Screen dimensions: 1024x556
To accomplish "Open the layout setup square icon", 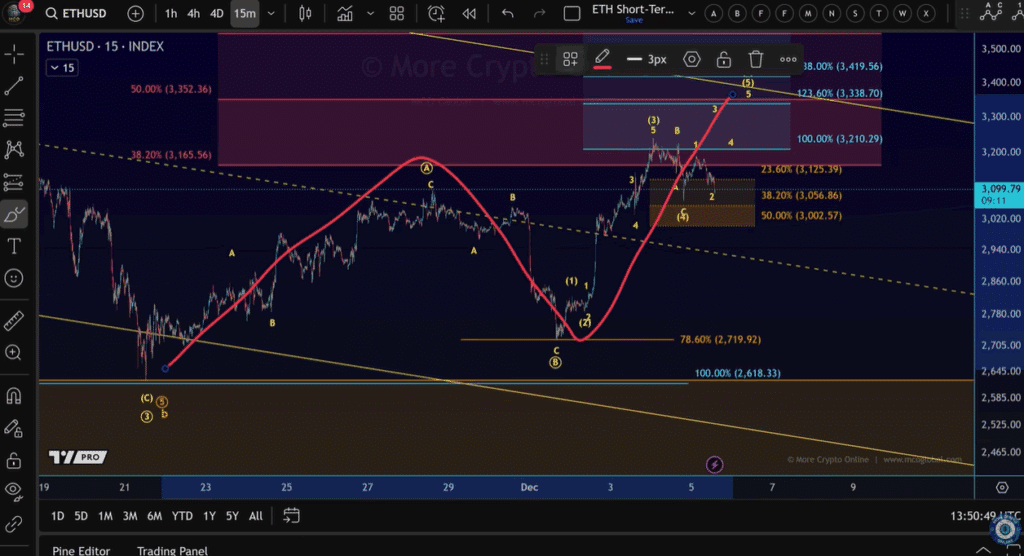I will (571, 13).
